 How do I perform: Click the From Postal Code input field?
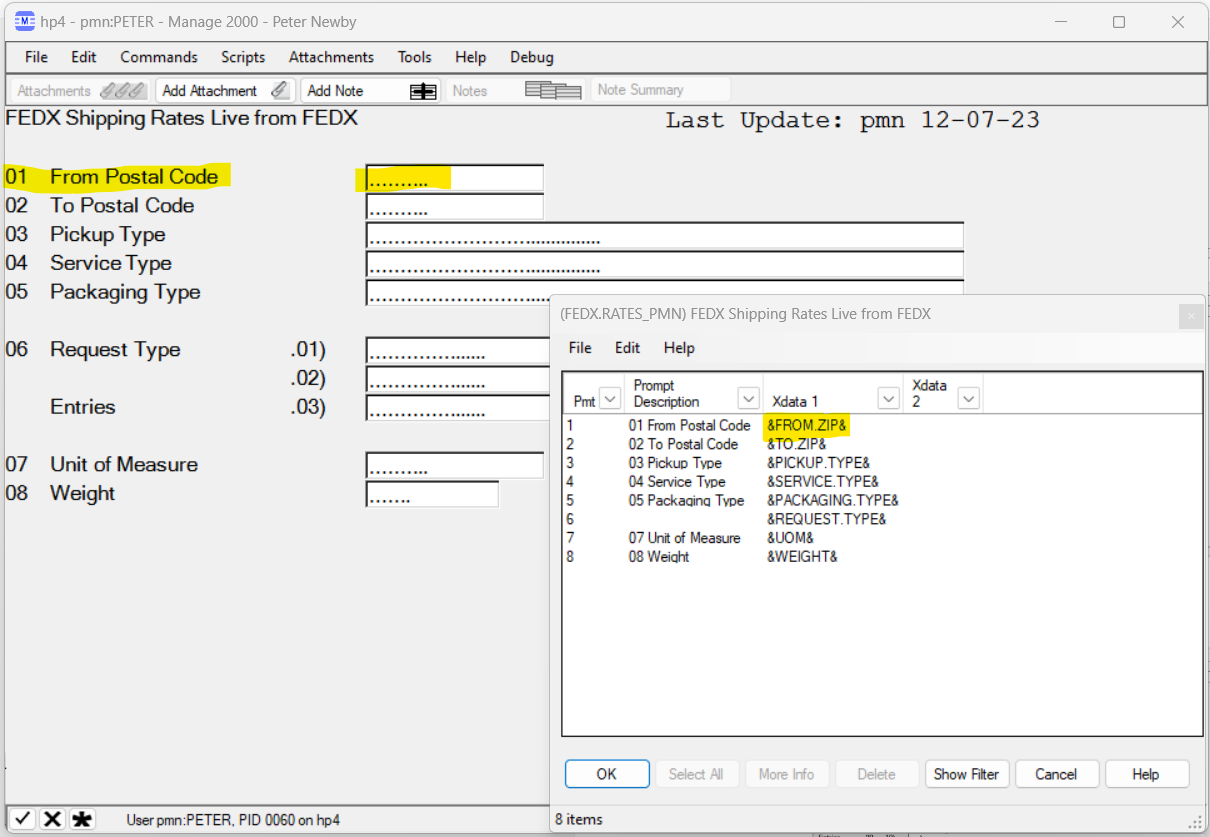tap(455, 178)
